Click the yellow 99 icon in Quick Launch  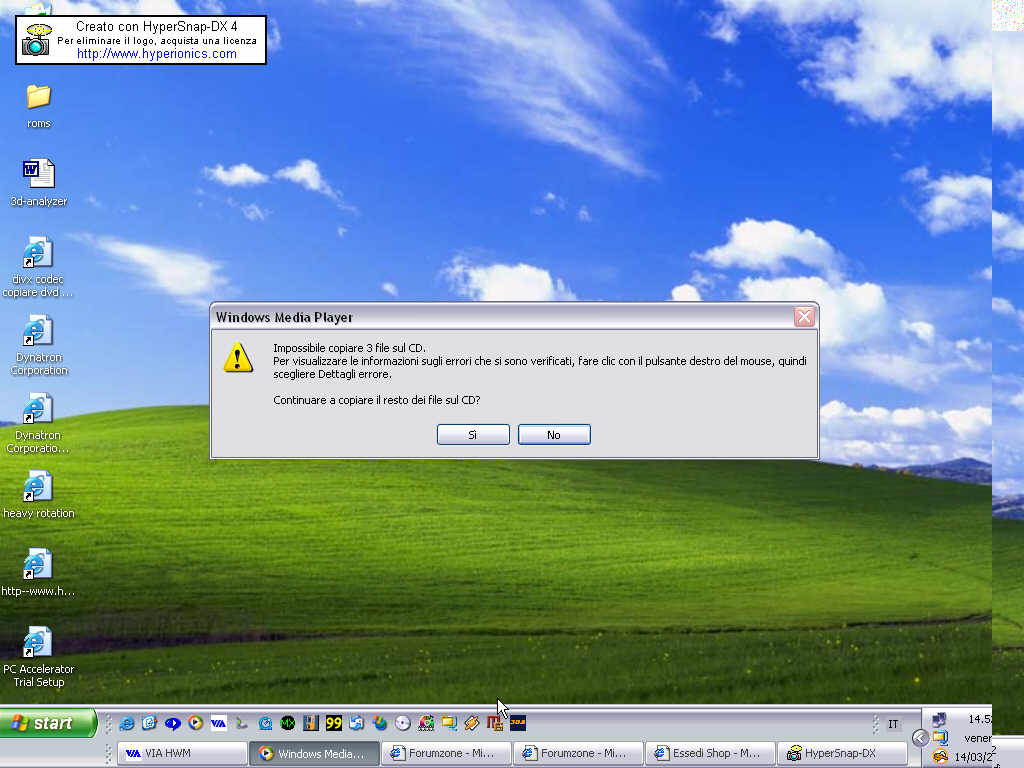[x=334, y=723]
